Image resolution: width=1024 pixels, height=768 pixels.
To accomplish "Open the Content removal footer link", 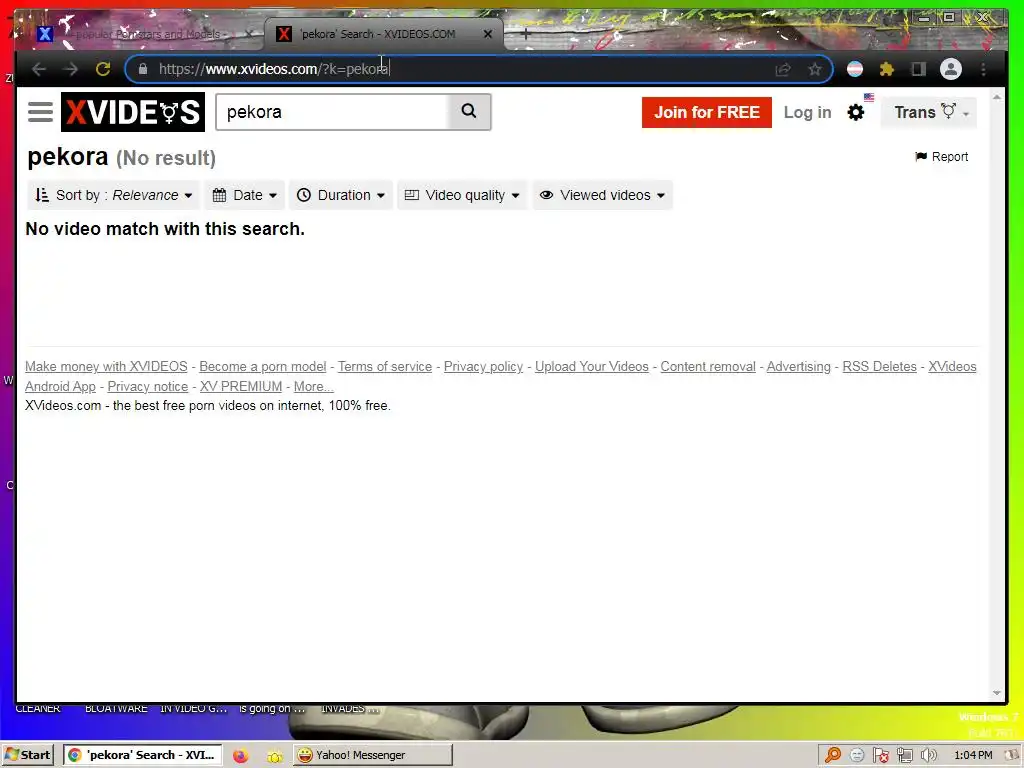I will (x=708, y=366).
